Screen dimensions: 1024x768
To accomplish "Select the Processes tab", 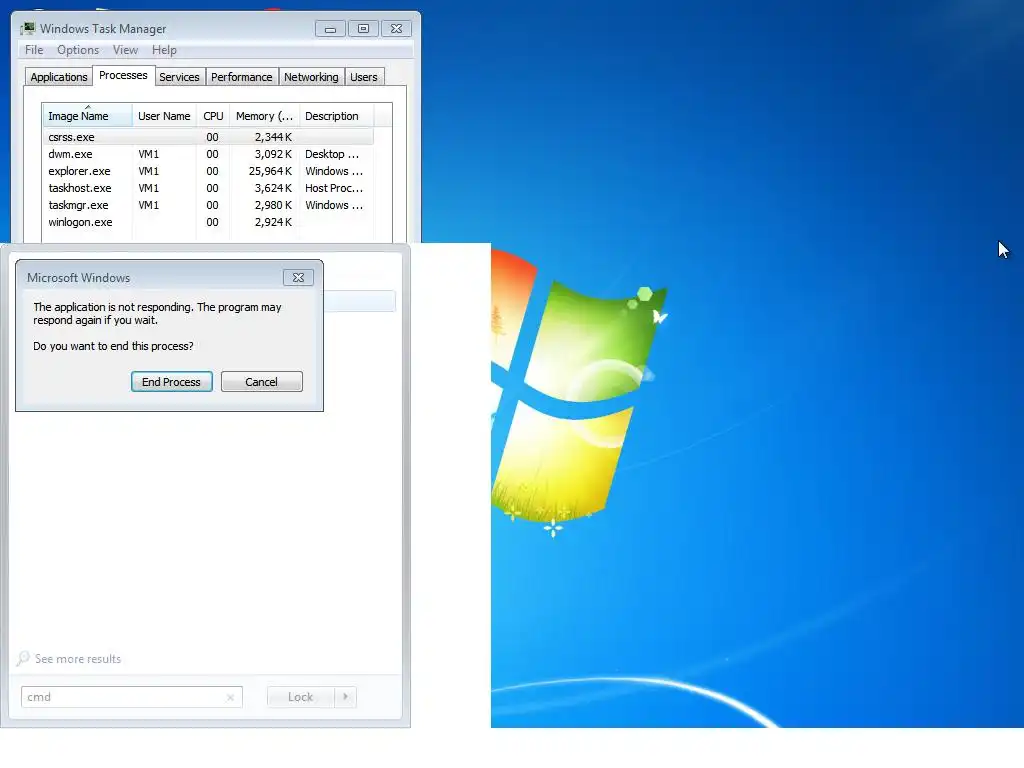I will [123, 75].
